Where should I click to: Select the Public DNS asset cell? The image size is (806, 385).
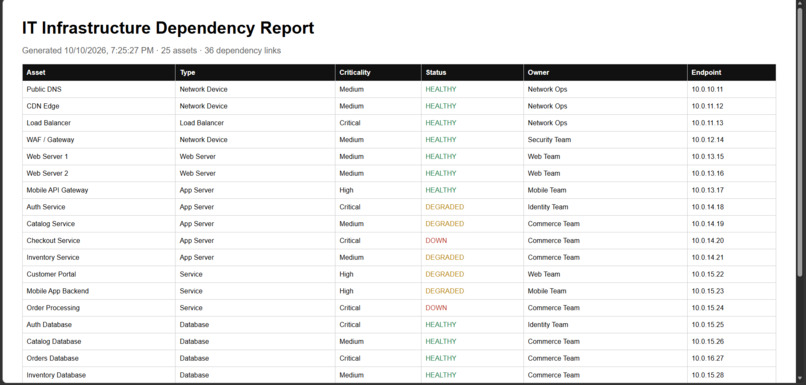[99, 89]
